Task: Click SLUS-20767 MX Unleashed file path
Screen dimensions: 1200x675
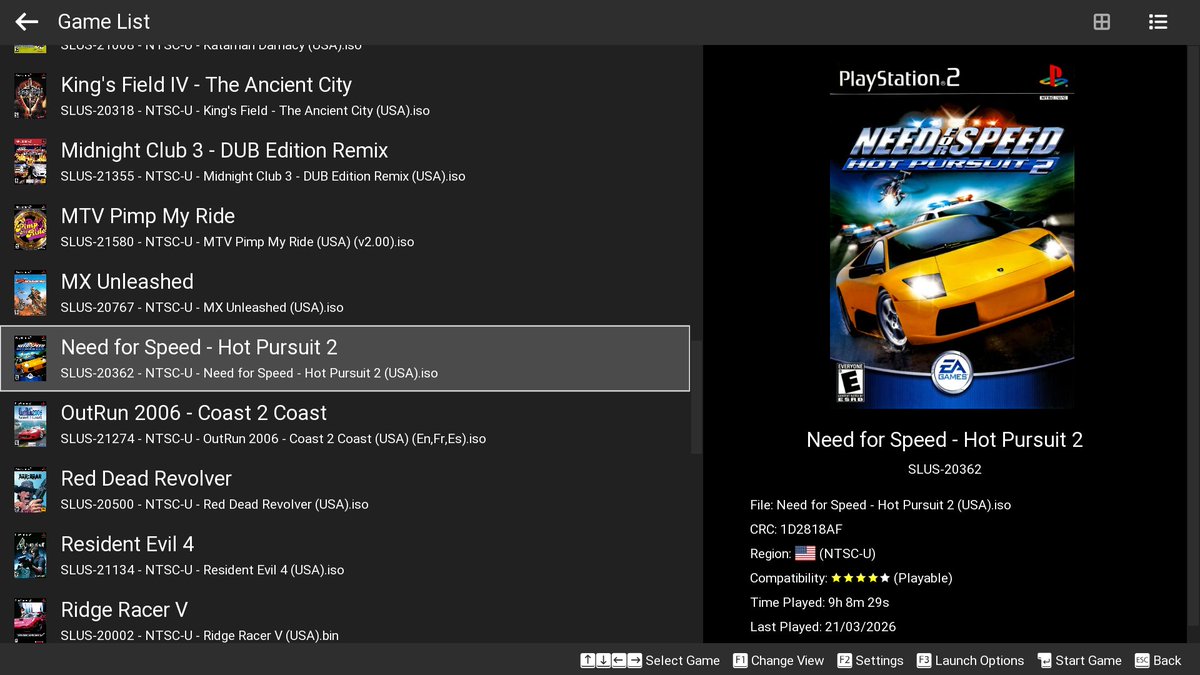Action: (202, 308)
